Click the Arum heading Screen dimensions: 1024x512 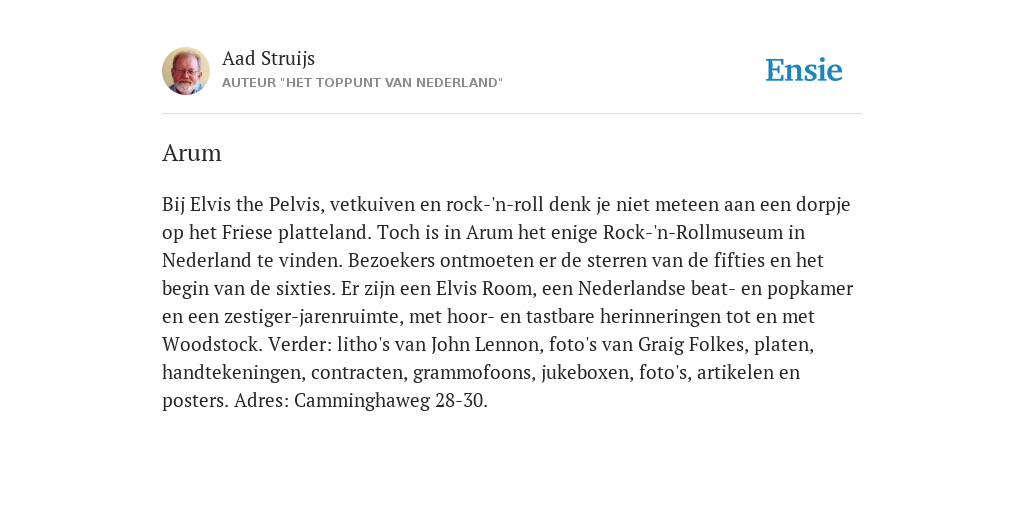pyautogui.click(x=191, y=153)
